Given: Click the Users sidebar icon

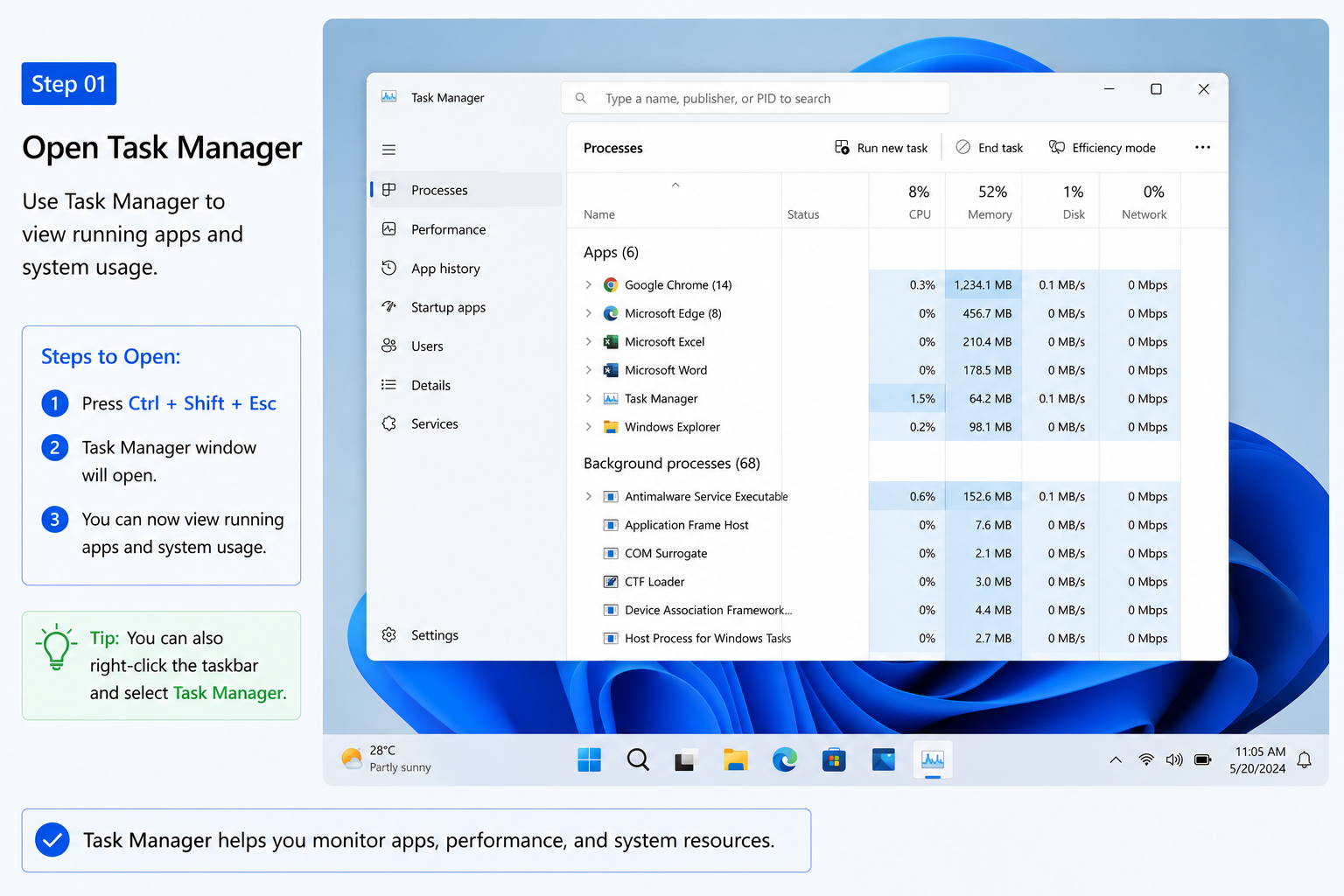Looking at the screenshot, I should pyautogui.click(x=389, y=346).
